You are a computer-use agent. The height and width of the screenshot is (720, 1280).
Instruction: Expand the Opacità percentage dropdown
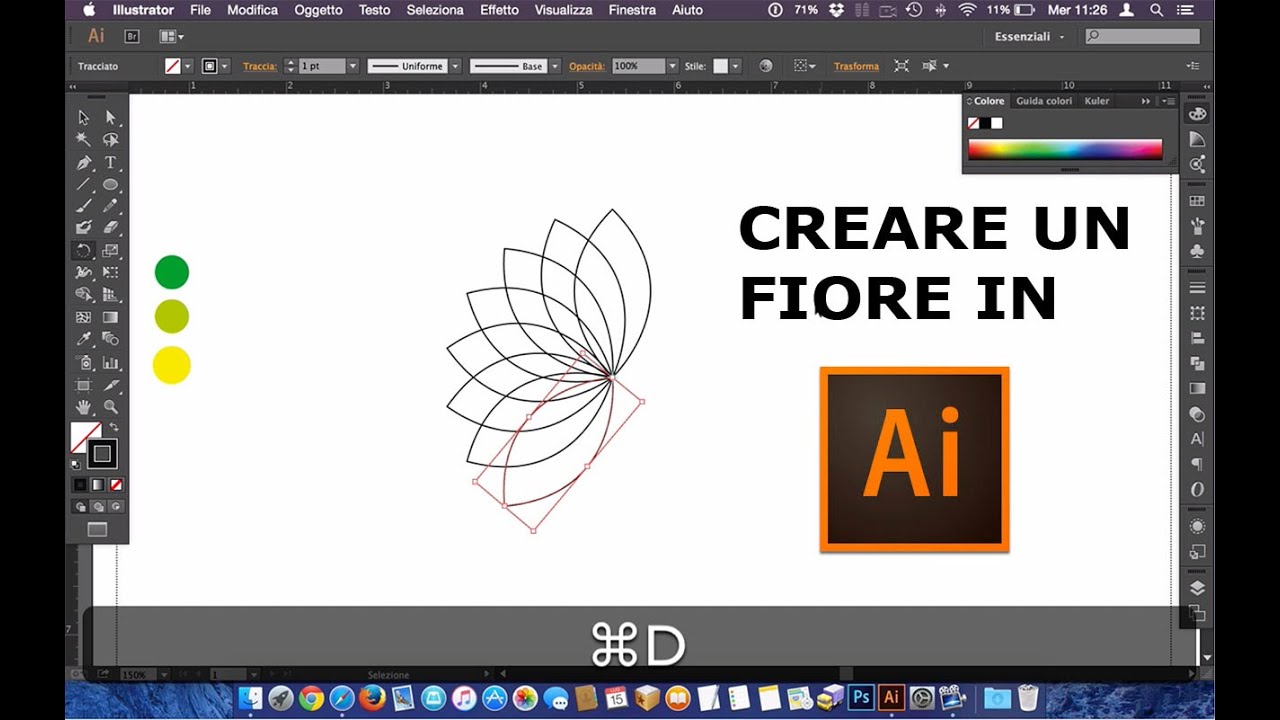(672, 66)
